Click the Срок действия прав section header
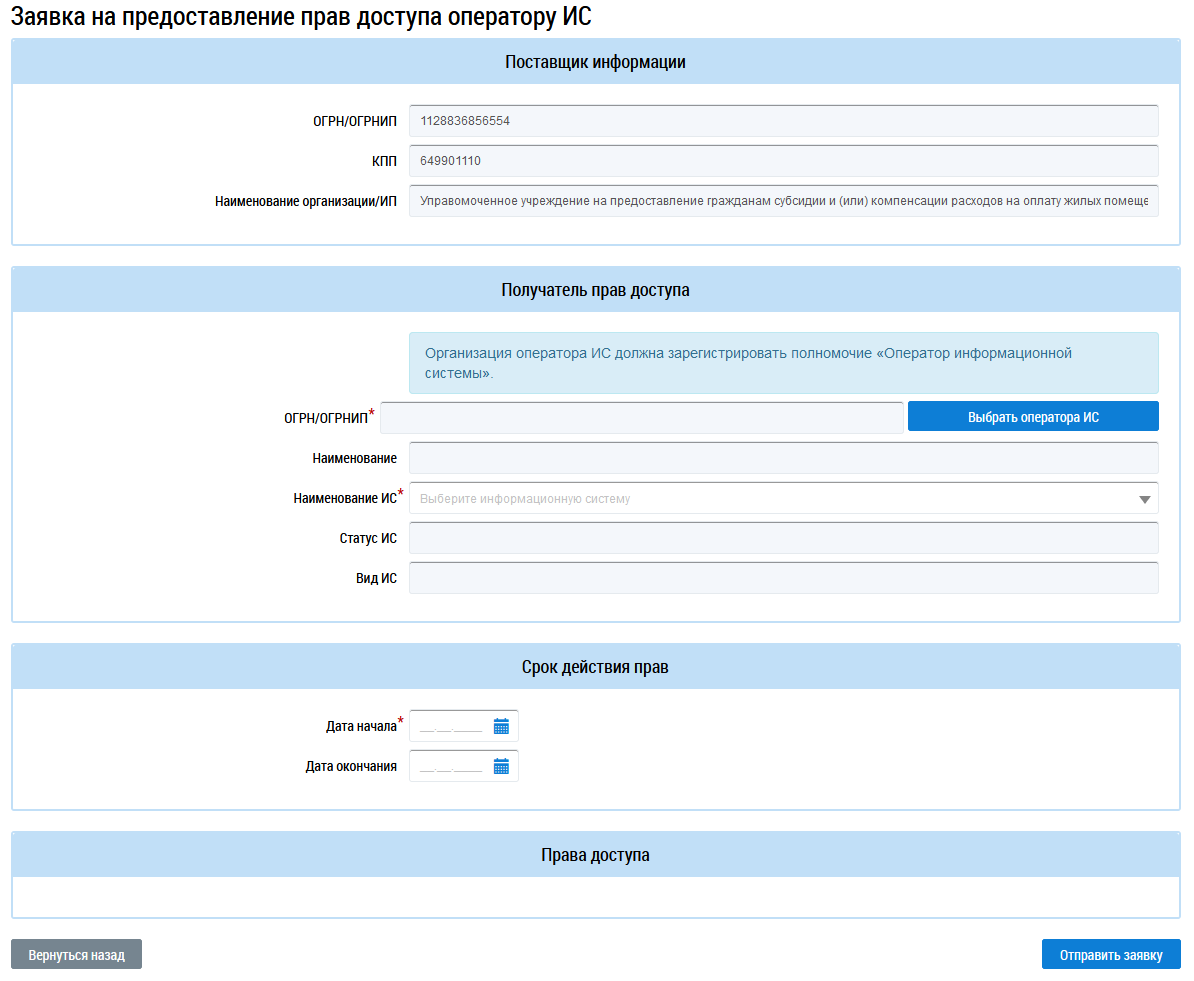Viewport: 1194px width, 981px height. [595, 667]
